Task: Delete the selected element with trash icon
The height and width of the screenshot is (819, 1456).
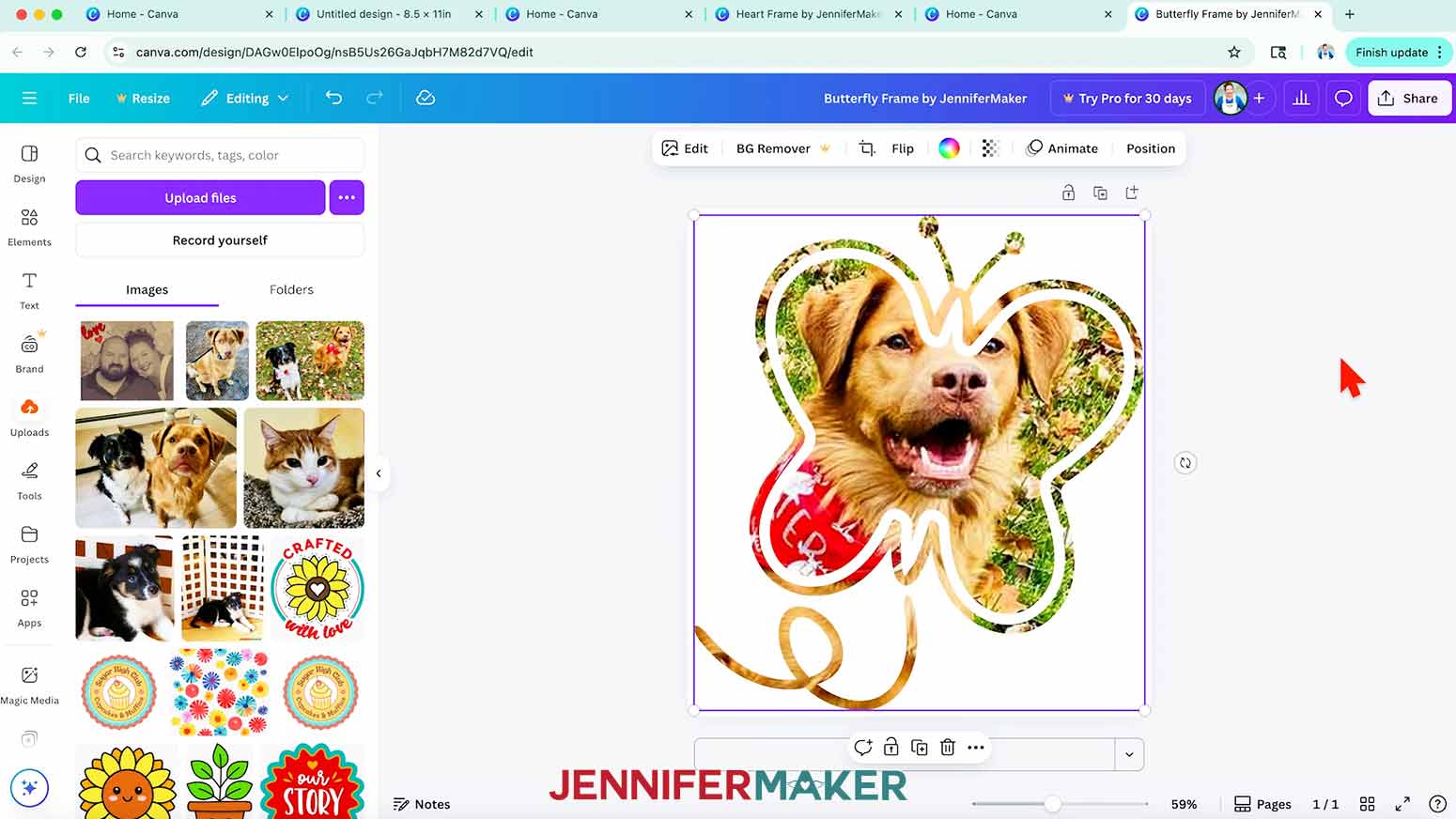Action: pyautogui.click(x=948, y=748)
